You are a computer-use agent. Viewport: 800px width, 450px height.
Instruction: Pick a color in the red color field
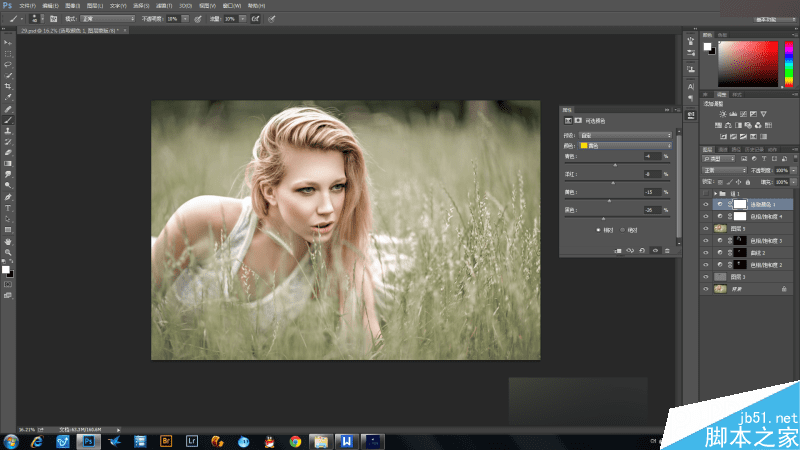click(x=750, y=62)
